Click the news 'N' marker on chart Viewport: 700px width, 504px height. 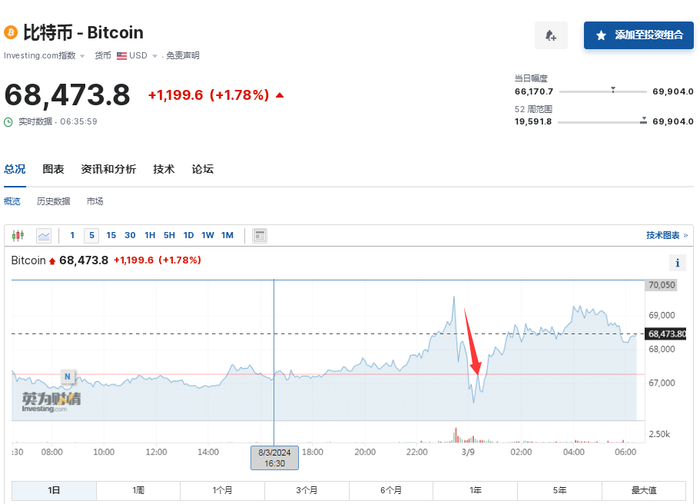[67, 377]
